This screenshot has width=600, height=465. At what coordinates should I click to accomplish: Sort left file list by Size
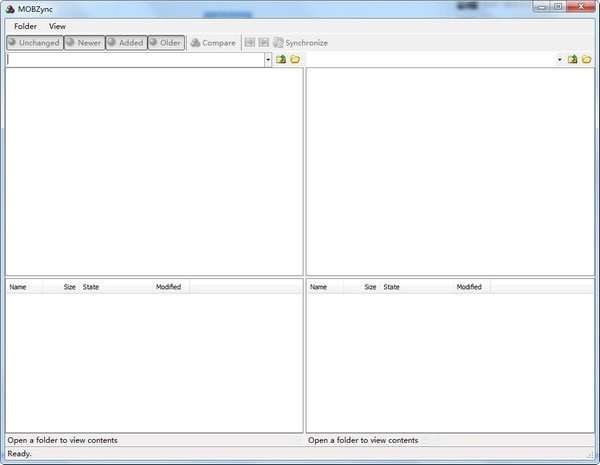(60, 287)
